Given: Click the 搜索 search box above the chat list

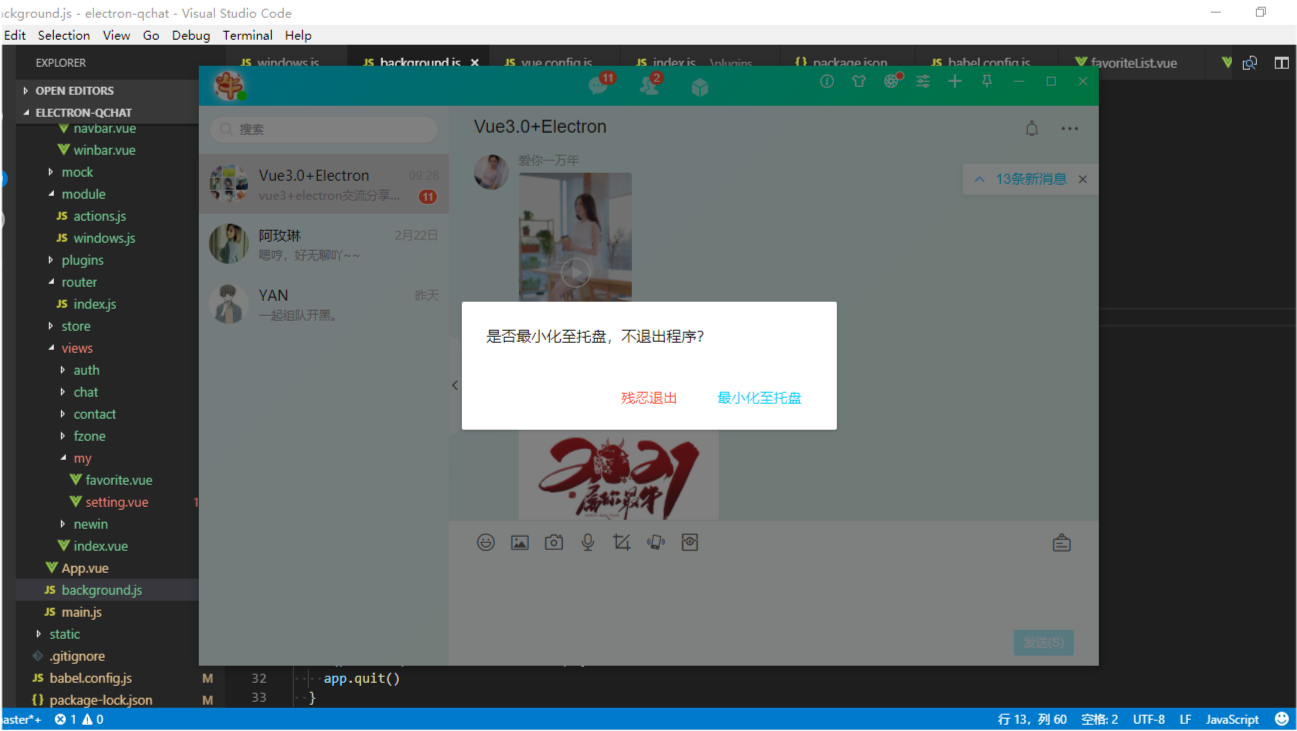Looking at the screenshot, I should click(323, 129).
